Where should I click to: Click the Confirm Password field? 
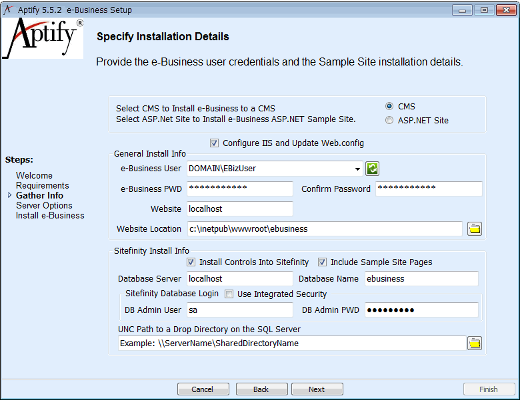pos(429,189)
